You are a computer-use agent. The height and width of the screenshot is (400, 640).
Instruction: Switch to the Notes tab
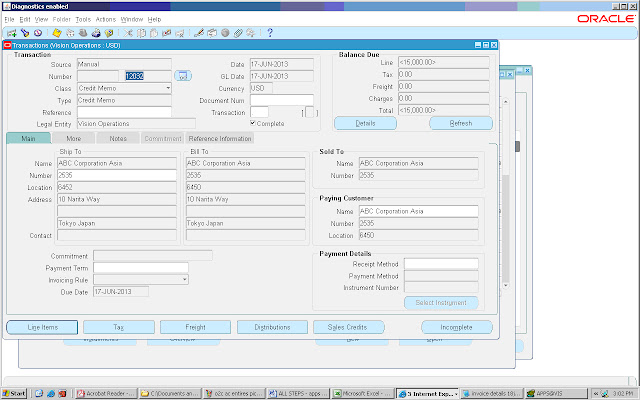[x=118, y=138]
